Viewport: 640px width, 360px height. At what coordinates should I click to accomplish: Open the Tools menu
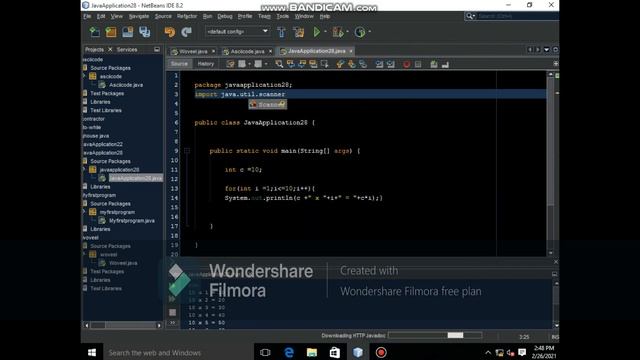[282, 16]
